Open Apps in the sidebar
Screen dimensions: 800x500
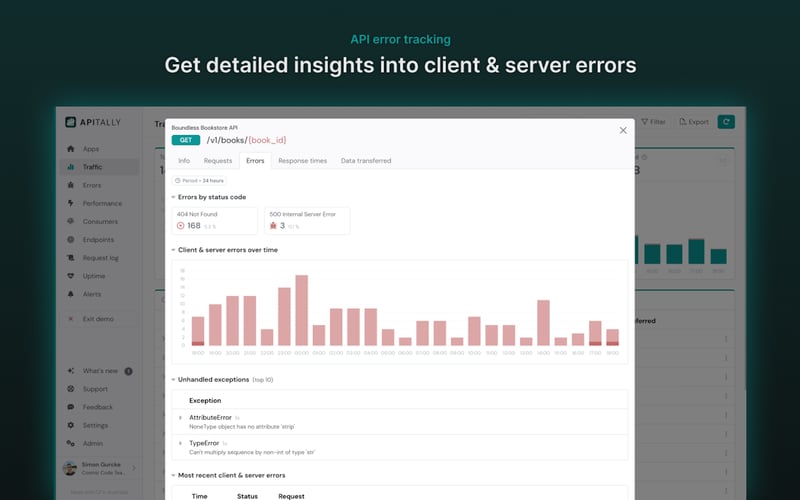pos(98,149)
